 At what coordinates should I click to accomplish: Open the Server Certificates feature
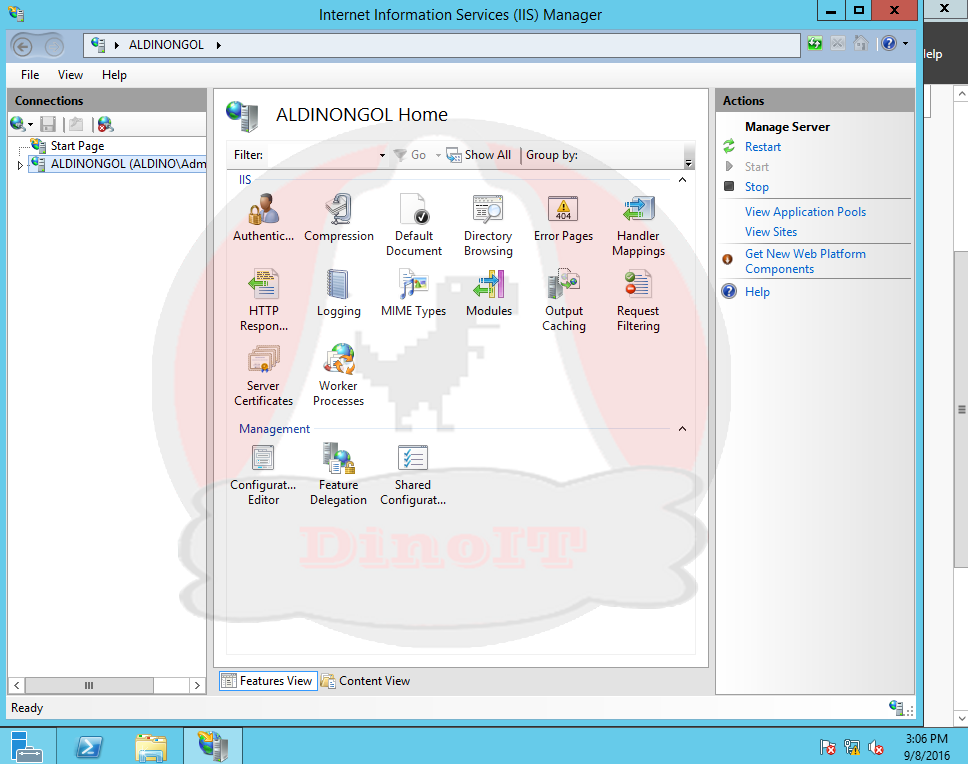(264, 375)
